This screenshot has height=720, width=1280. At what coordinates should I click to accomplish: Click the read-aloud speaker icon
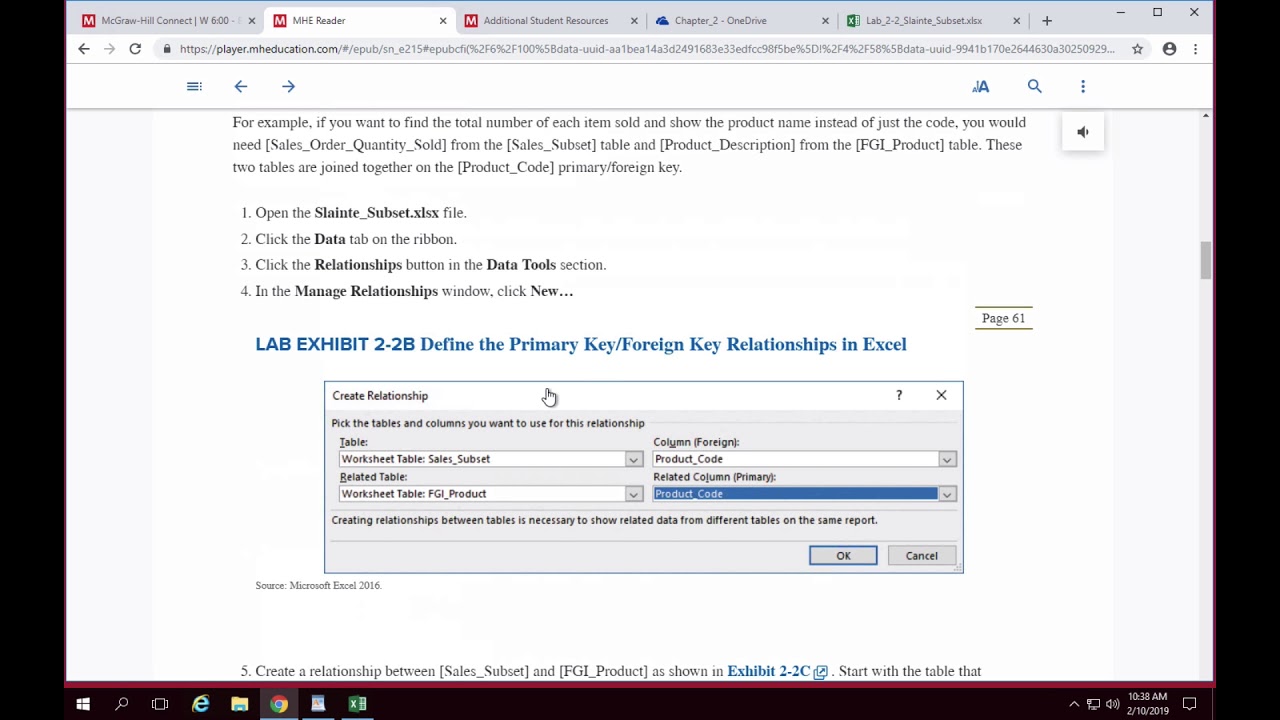[x=1083, y=132]
